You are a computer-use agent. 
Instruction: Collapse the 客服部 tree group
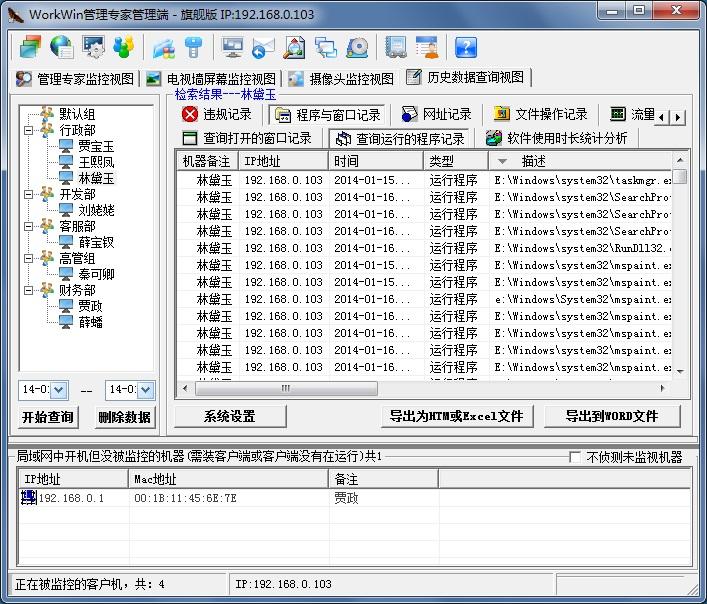pyautogui.click(x=28, y=226)
